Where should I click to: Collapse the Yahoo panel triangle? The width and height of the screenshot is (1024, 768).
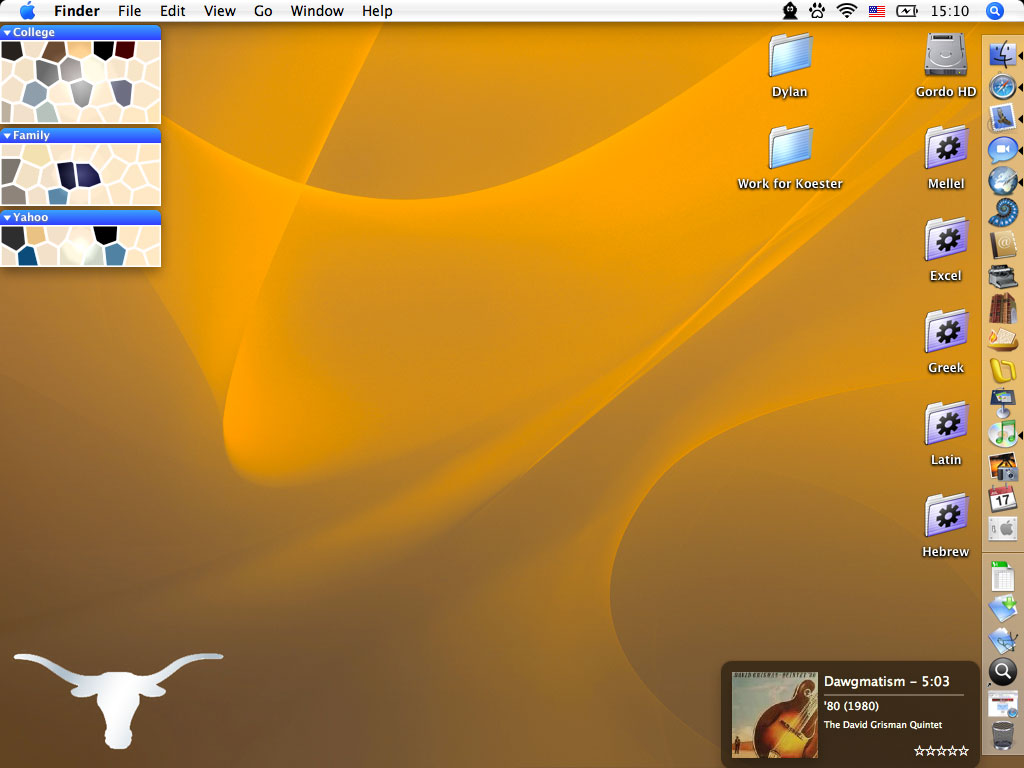tap(8, 217)
